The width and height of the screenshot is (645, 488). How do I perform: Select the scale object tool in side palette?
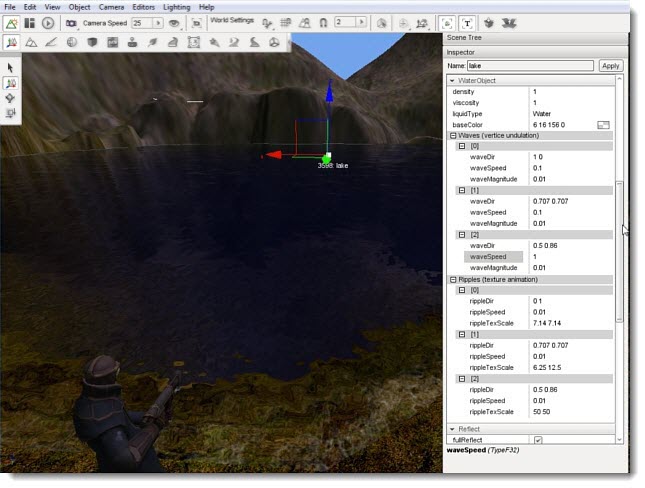10,113
